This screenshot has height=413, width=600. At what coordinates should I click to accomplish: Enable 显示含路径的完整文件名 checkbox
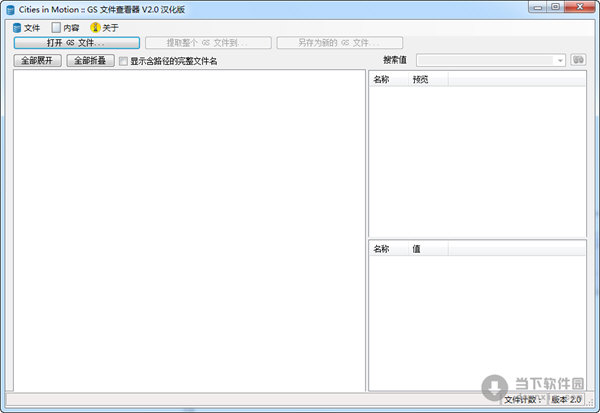click(123, 61)
